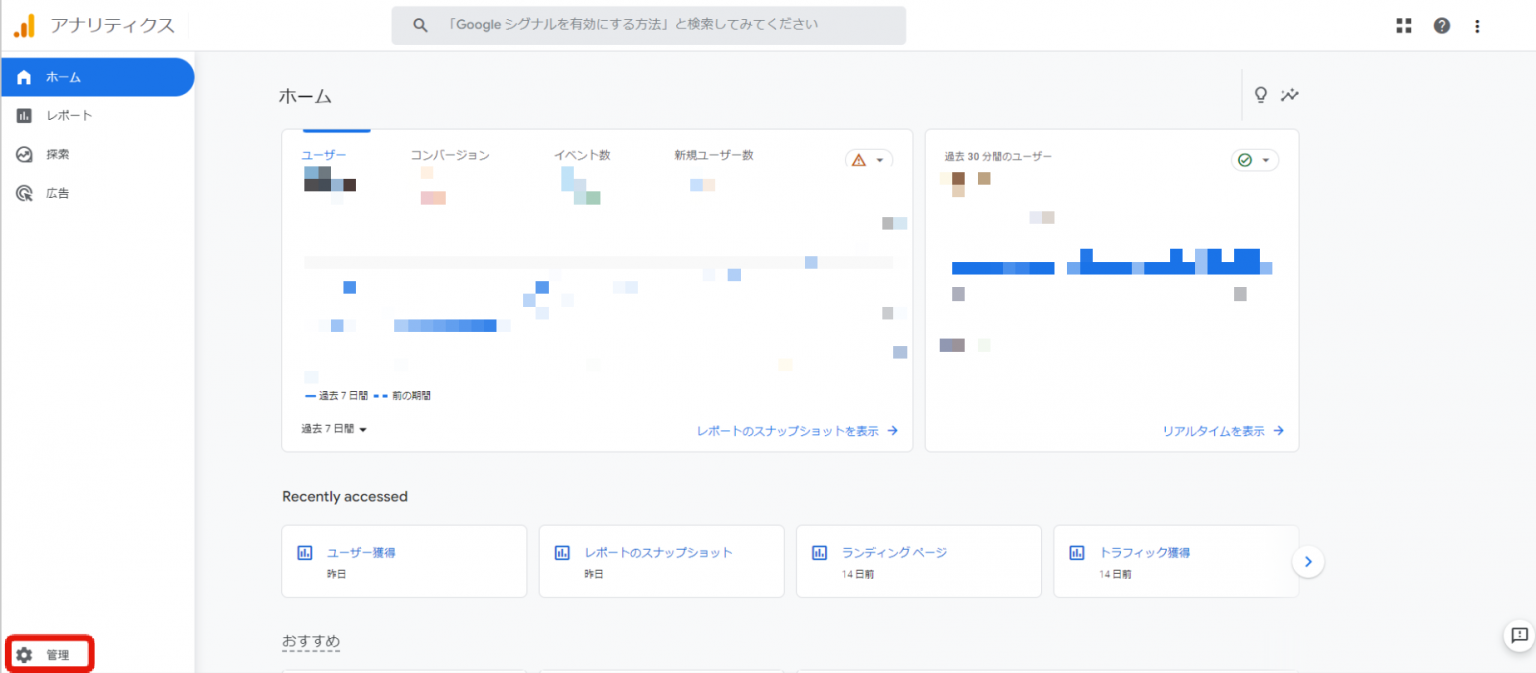
Task: Open 探索 in the sidebar
Action: pos(57,155)
